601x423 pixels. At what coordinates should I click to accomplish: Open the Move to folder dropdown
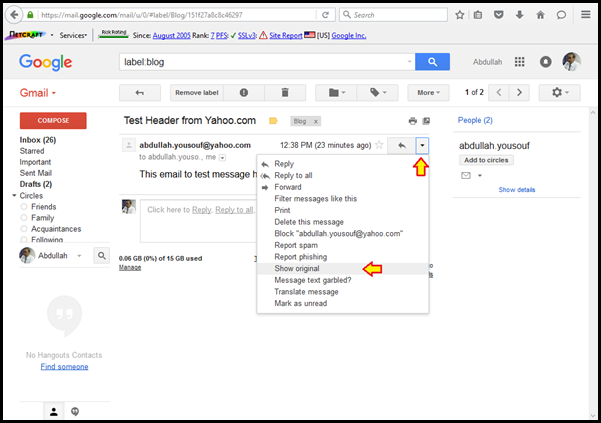(x=336, y=93)
